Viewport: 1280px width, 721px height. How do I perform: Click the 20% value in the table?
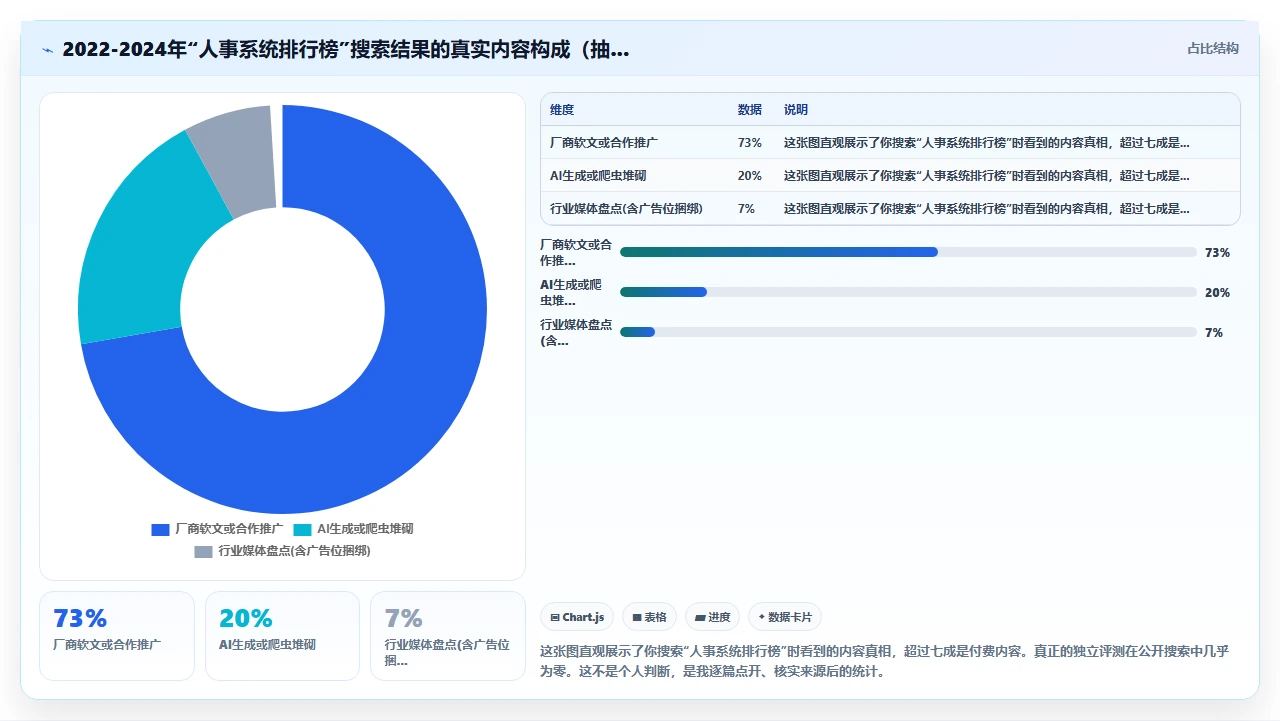click(749, 176)
